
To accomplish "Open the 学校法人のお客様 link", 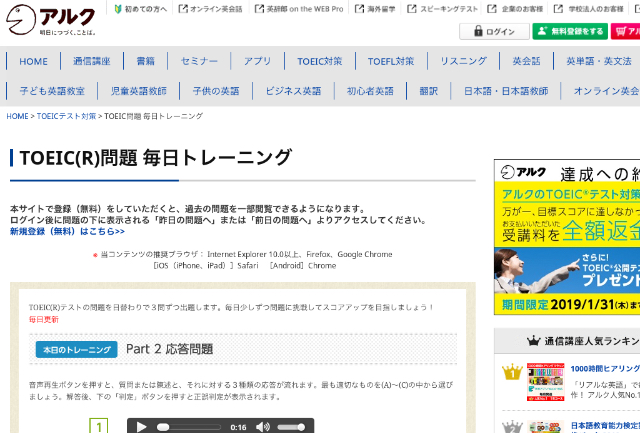I will coord(589,9).
